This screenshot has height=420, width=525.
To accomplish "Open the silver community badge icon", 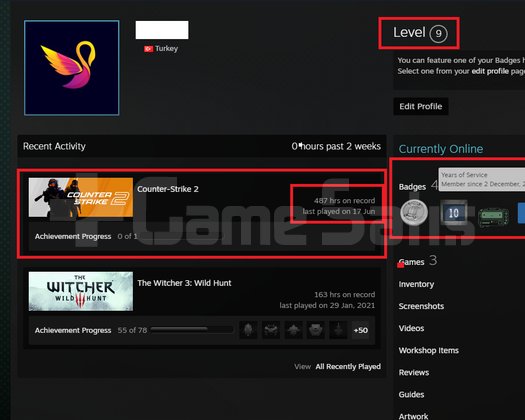I will 414,212.
